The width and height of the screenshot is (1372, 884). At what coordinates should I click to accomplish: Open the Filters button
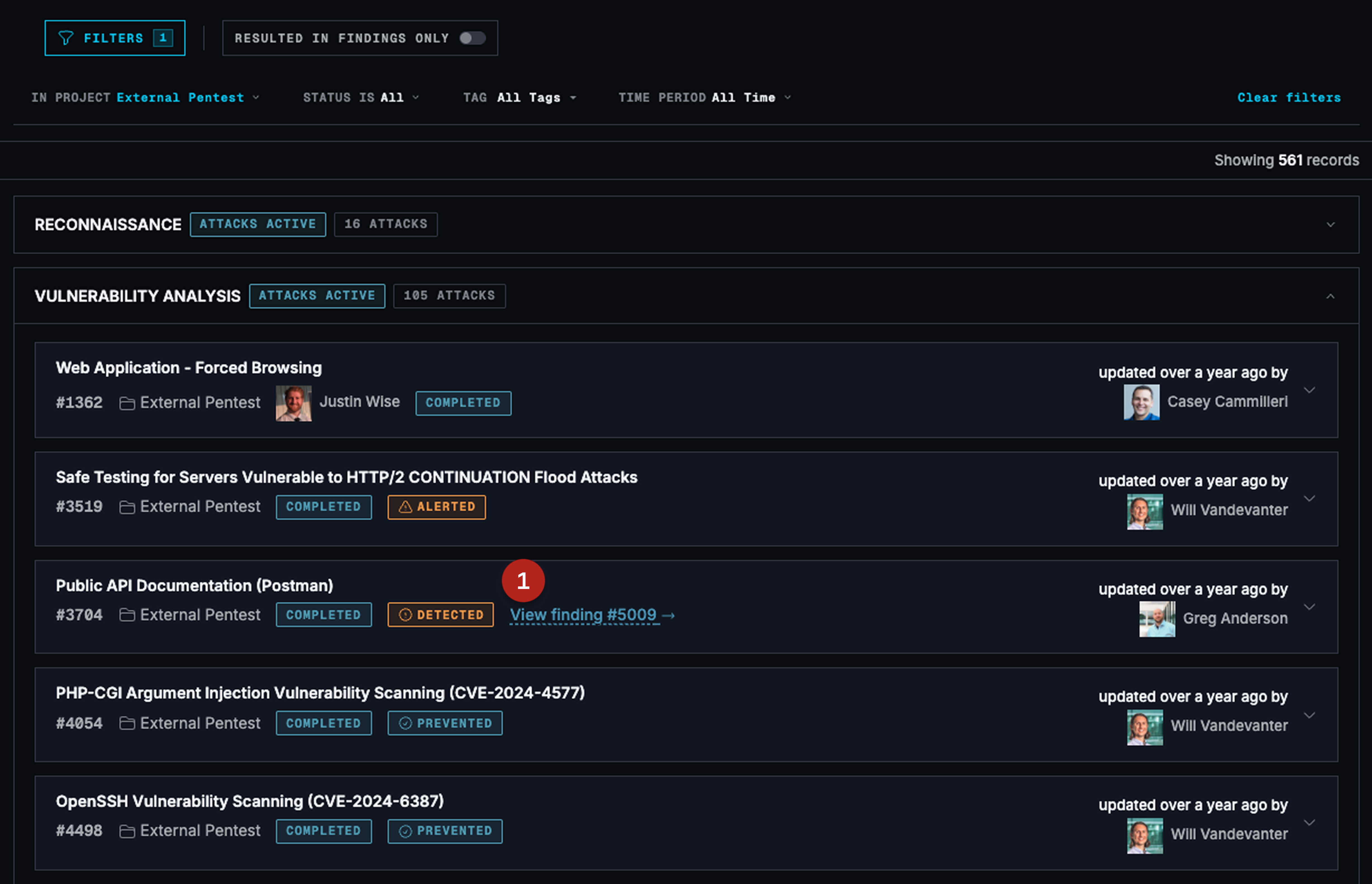(115, 38)
